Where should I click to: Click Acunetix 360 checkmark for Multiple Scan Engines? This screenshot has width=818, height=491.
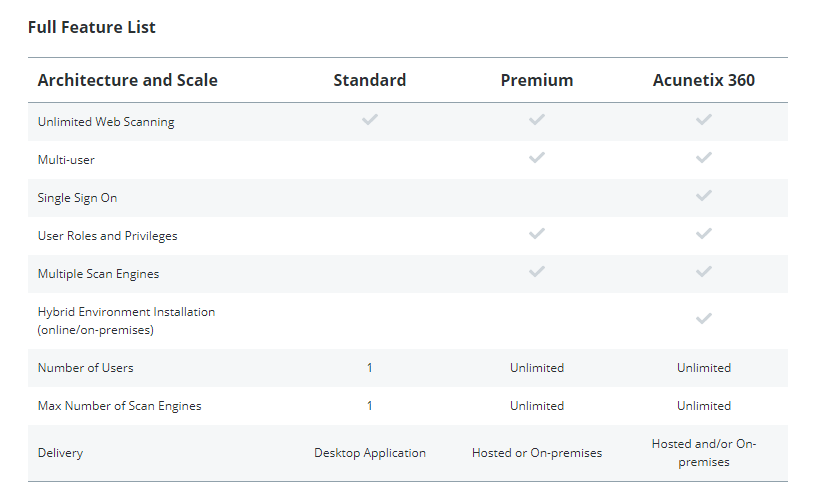(x=703, y=271)
